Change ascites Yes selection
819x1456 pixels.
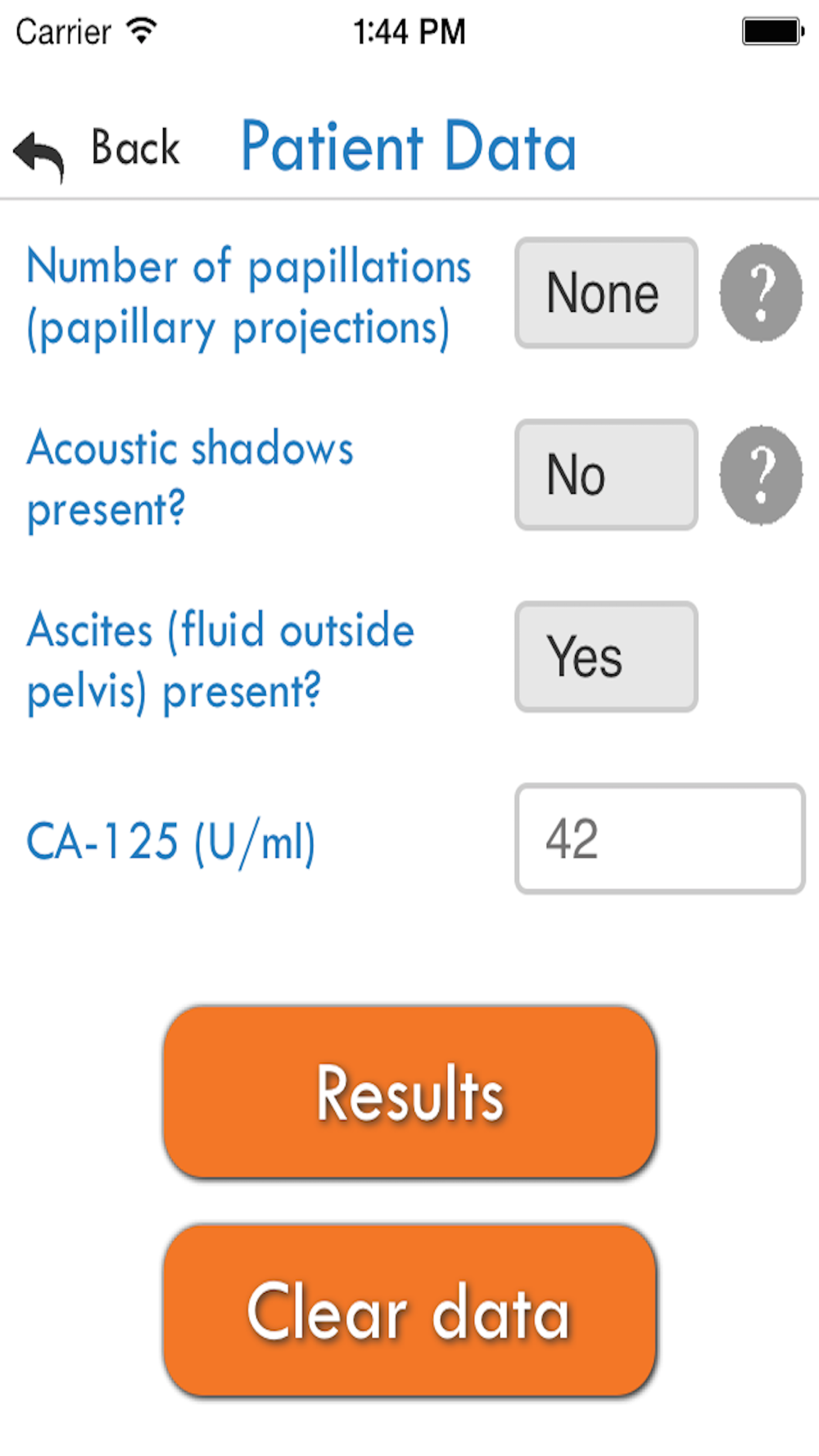coord(606,657)
